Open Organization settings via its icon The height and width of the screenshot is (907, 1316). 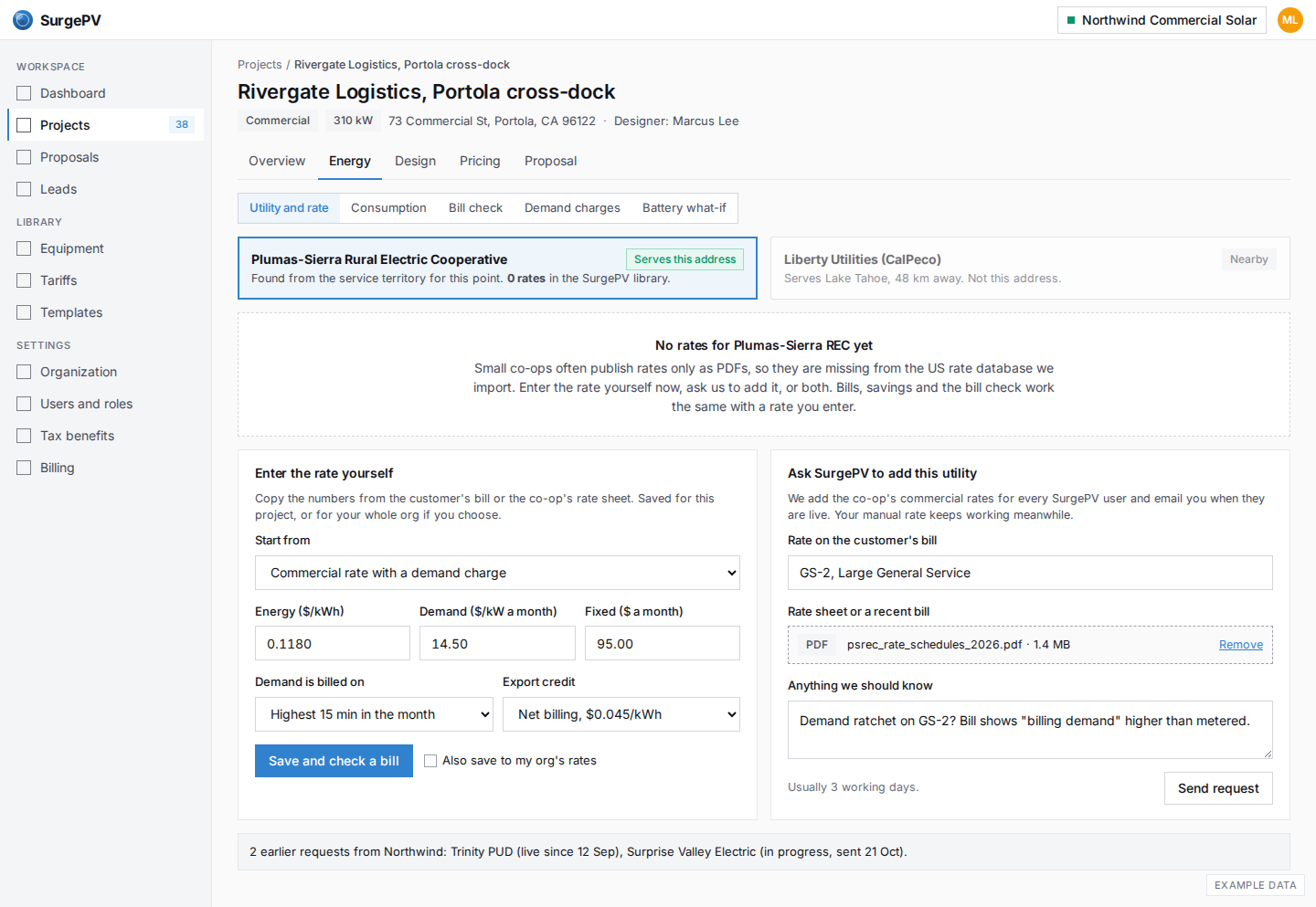[24, 372]
